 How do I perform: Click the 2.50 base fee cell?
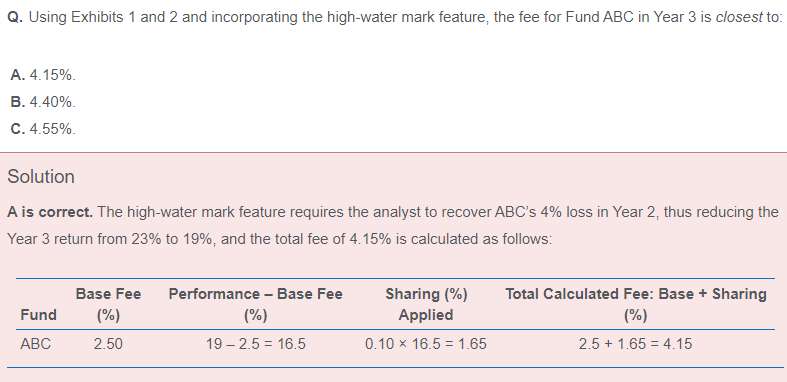pos(108,344)
